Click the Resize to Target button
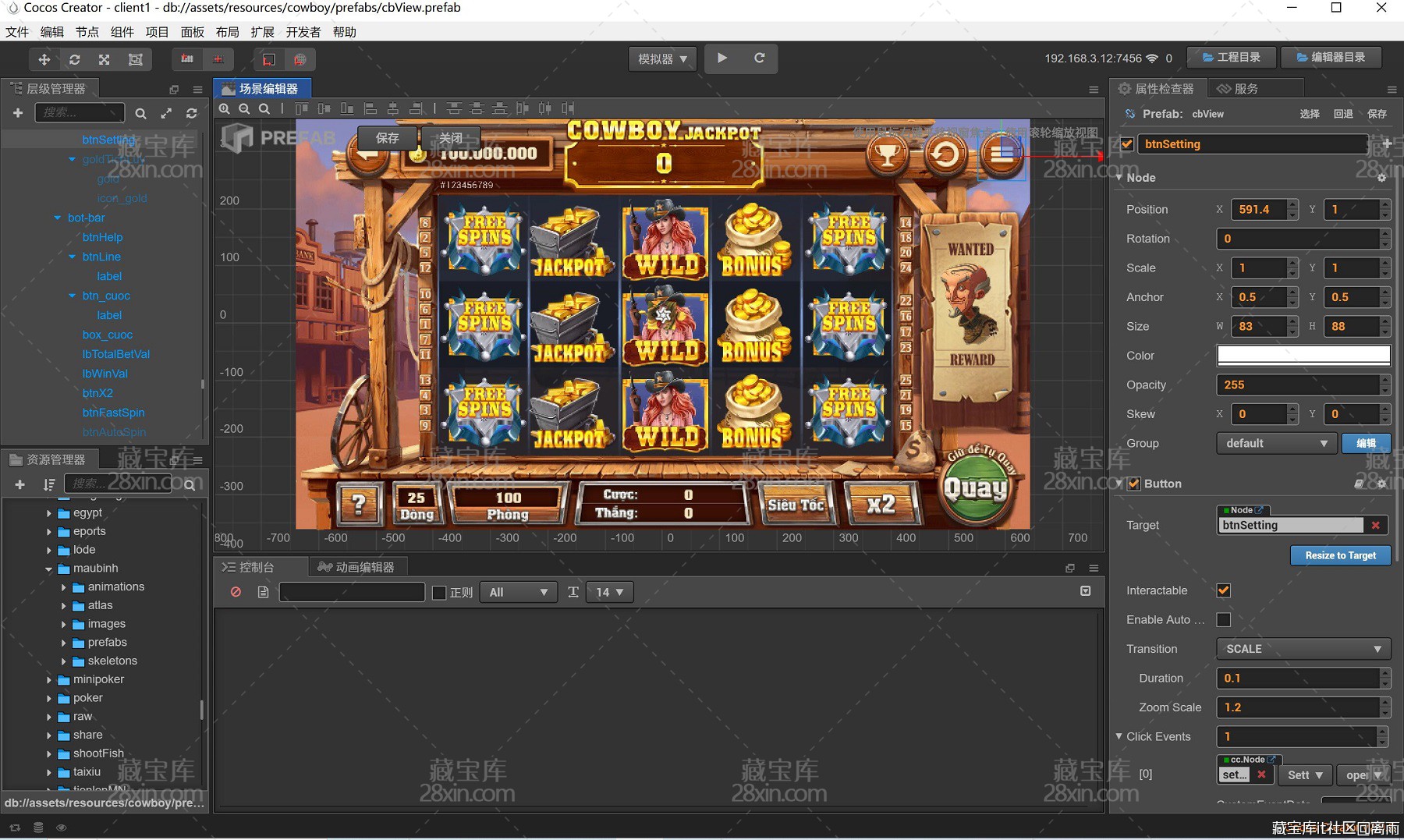 point(1340,555)
